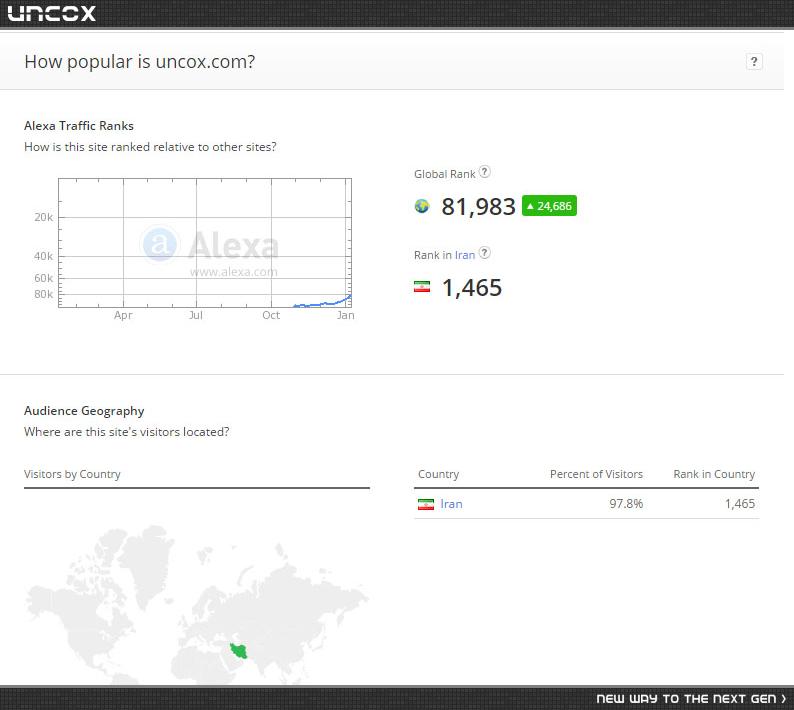Click the 'How popular is uncox.com?' title
The height and width of the screenshot is (710, 794).
140,62
